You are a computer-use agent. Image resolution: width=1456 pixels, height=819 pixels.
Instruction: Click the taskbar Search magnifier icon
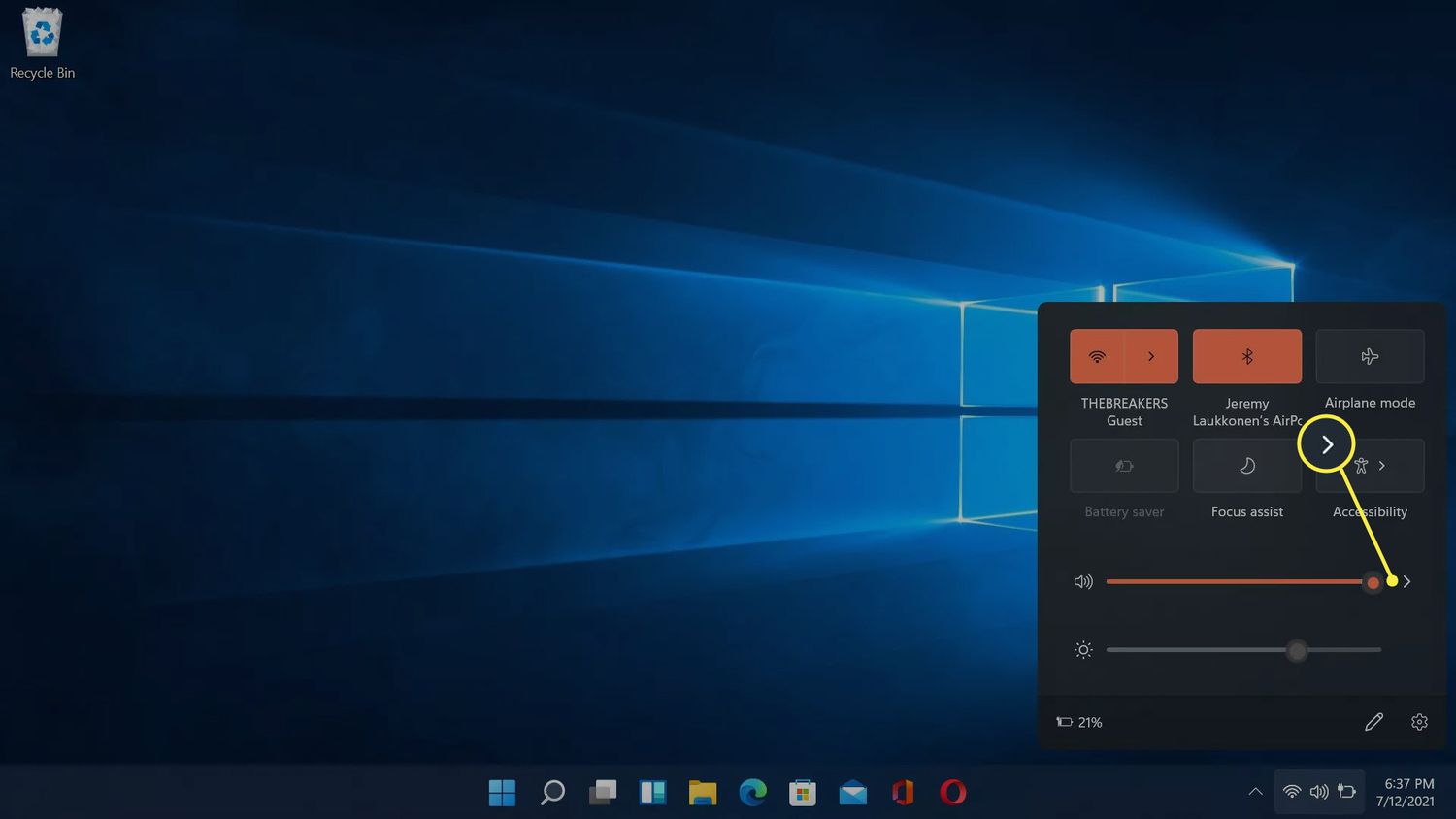552,793
